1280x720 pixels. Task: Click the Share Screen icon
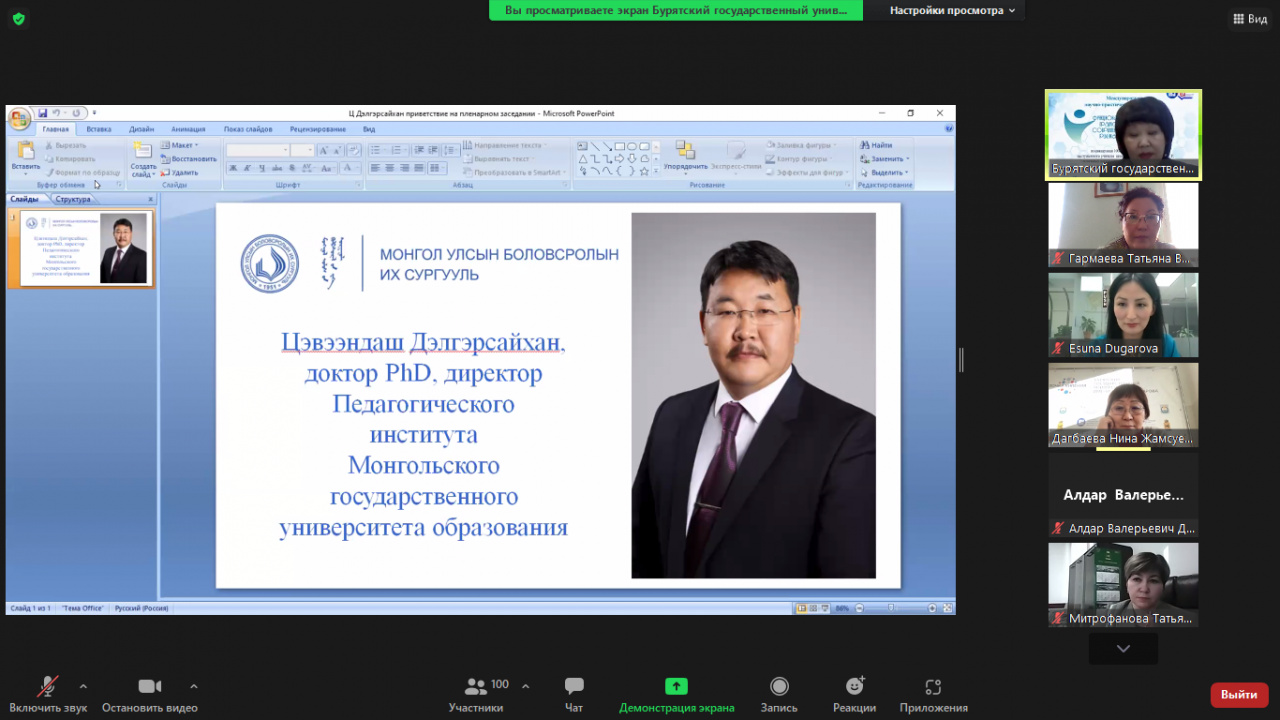pos(676,693)
